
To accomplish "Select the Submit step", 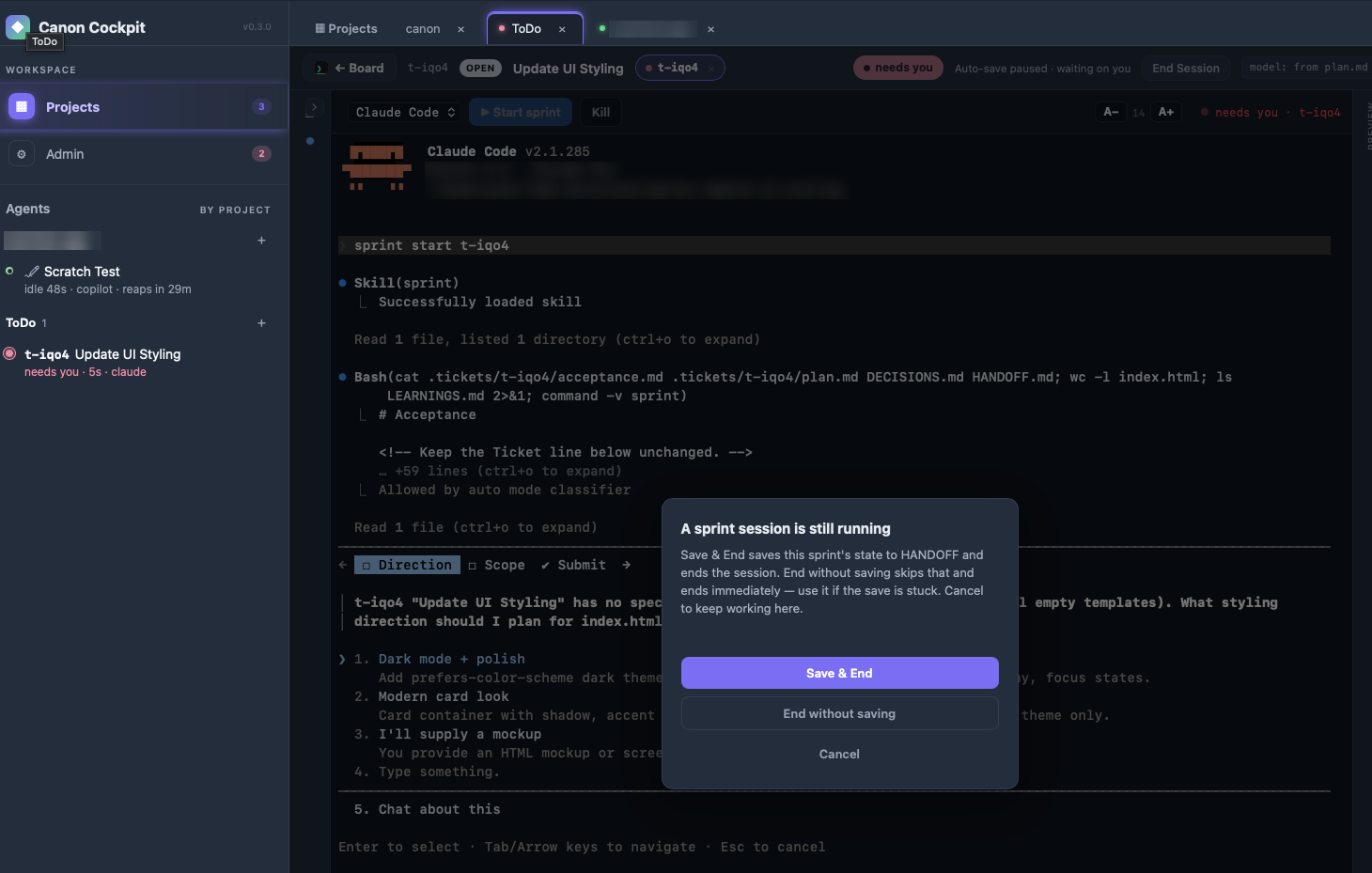I will point(572,565).
